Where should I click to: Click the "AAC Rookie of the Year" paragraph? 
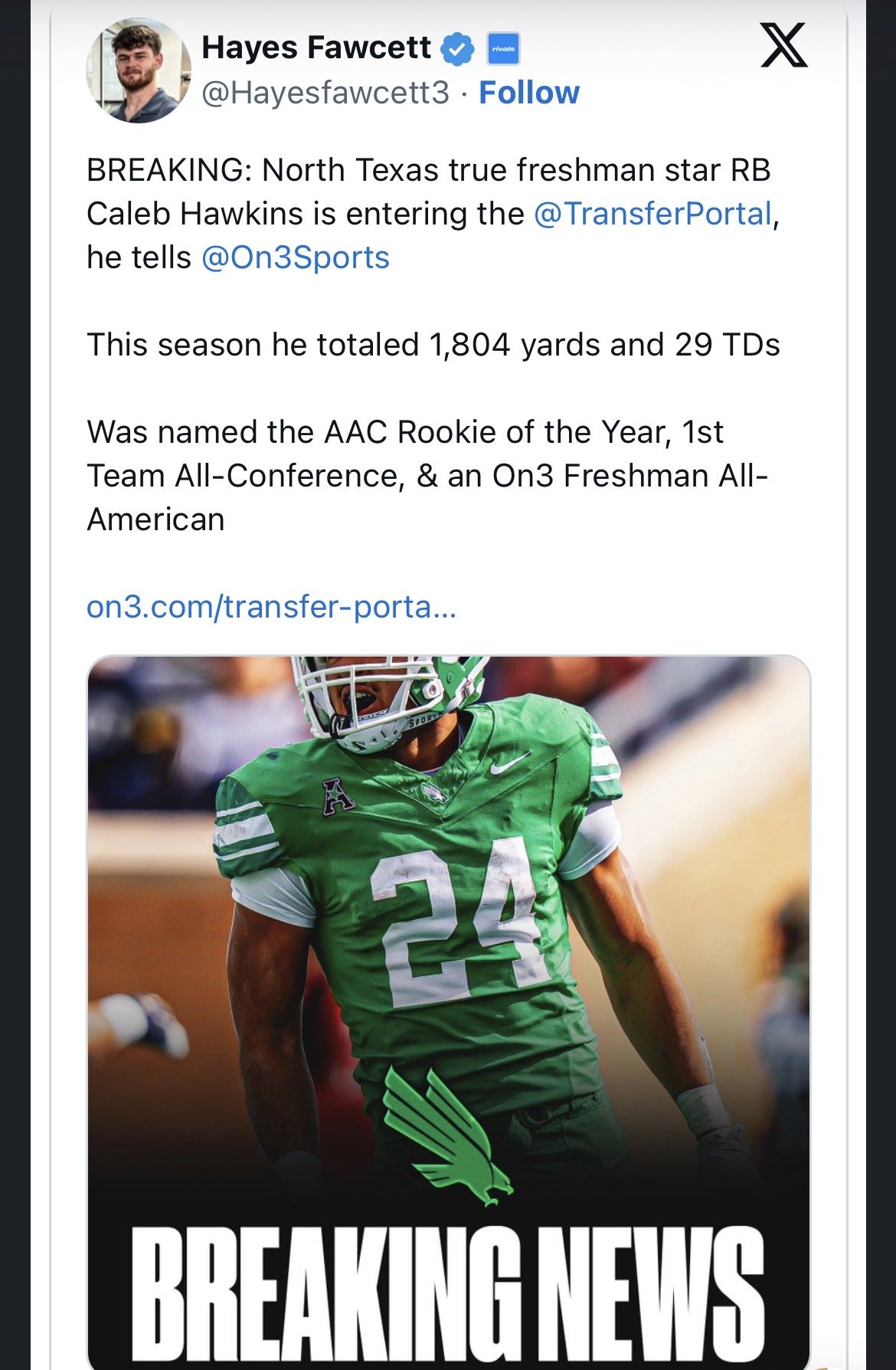pos(427,476)
